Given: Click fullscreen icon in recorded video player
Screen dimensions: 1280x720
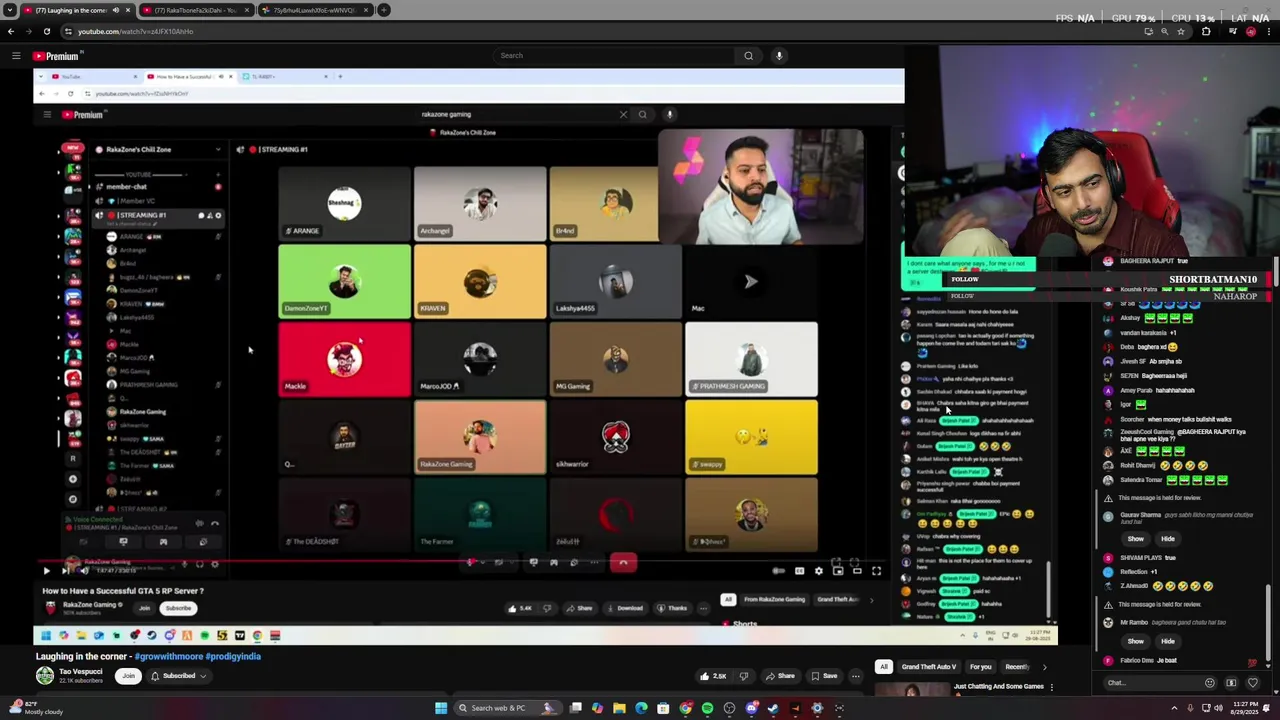Looking at the screenshot, I should coord(877,571).
